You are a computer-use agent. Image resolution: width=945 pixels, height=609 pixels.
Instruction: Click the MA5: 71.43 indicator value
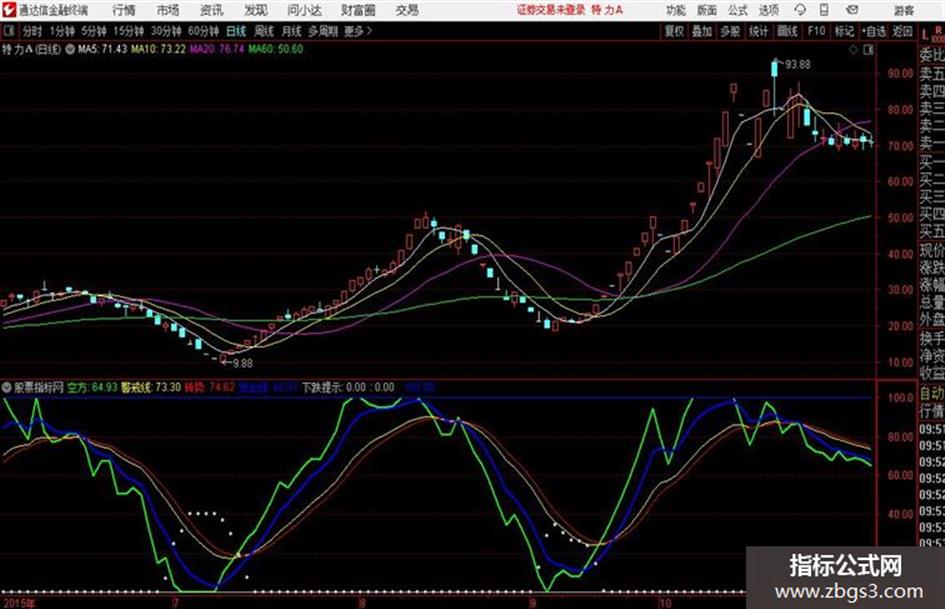[102, 49]
